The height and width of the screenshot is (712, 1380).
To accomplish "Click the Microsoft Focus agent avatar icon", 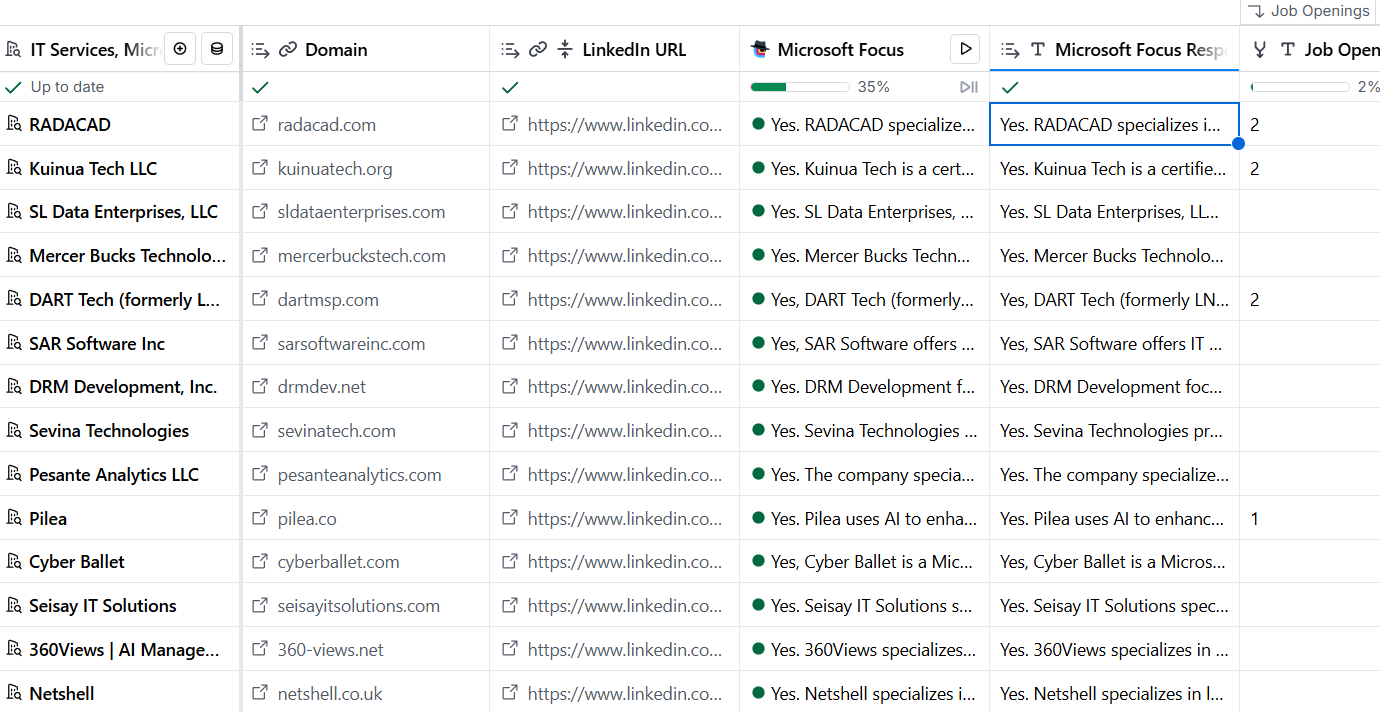I will click(760, 49).
